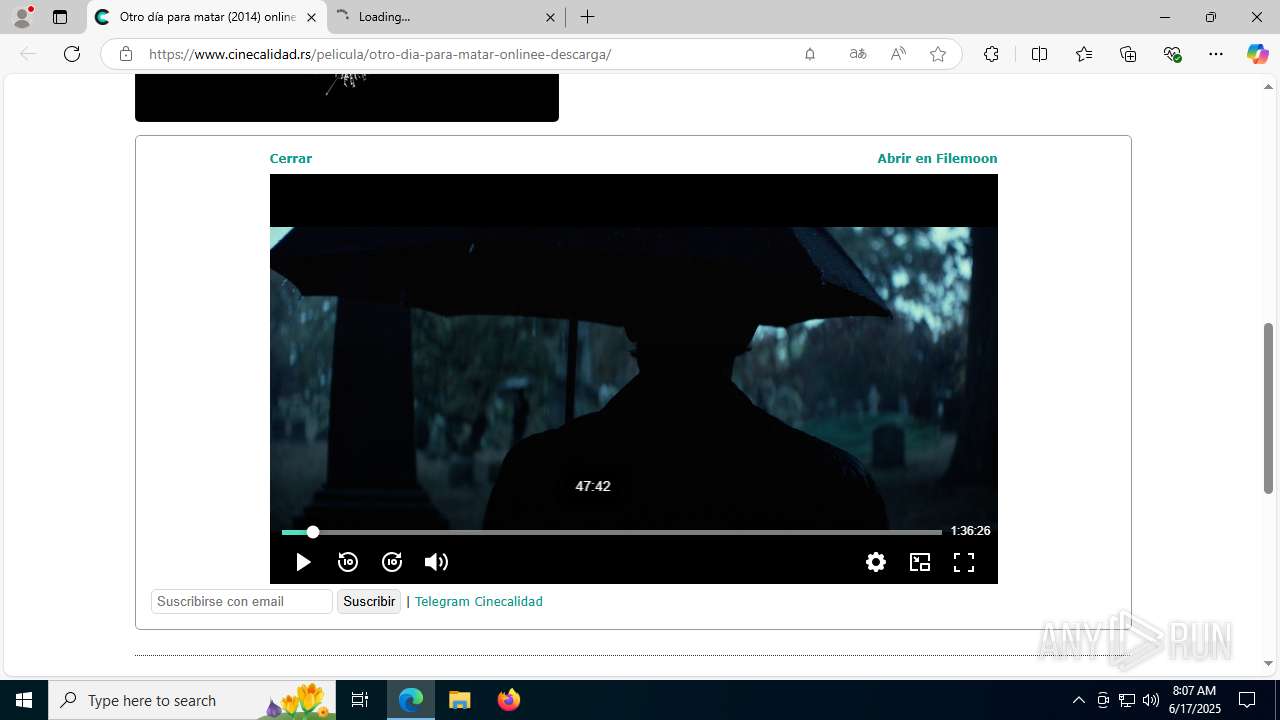Focus the Suscribirse con email field
This screenshot has width=1280, height=720.
(242, 601)
